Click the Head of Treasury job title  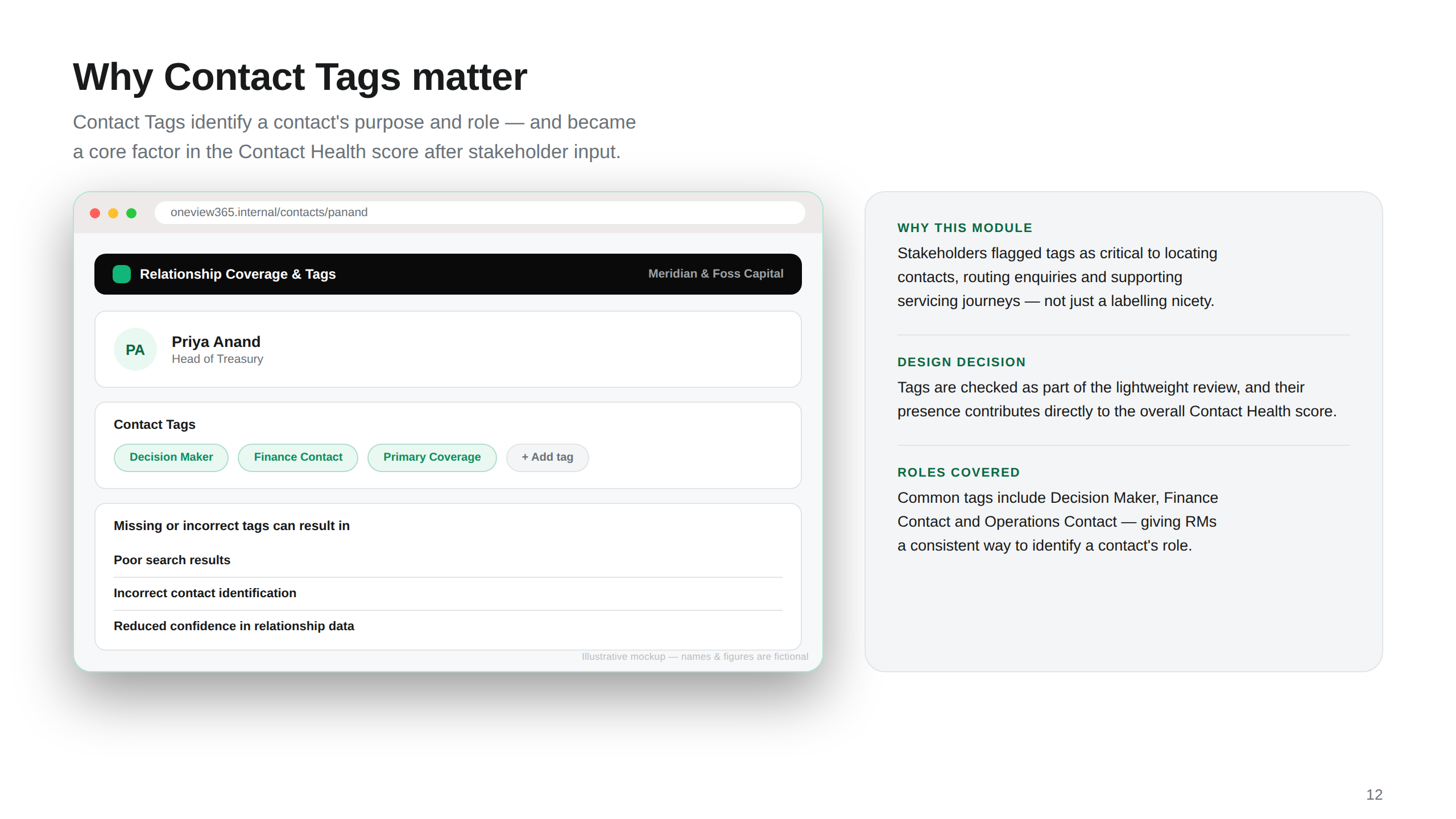(x=217, y=359)
